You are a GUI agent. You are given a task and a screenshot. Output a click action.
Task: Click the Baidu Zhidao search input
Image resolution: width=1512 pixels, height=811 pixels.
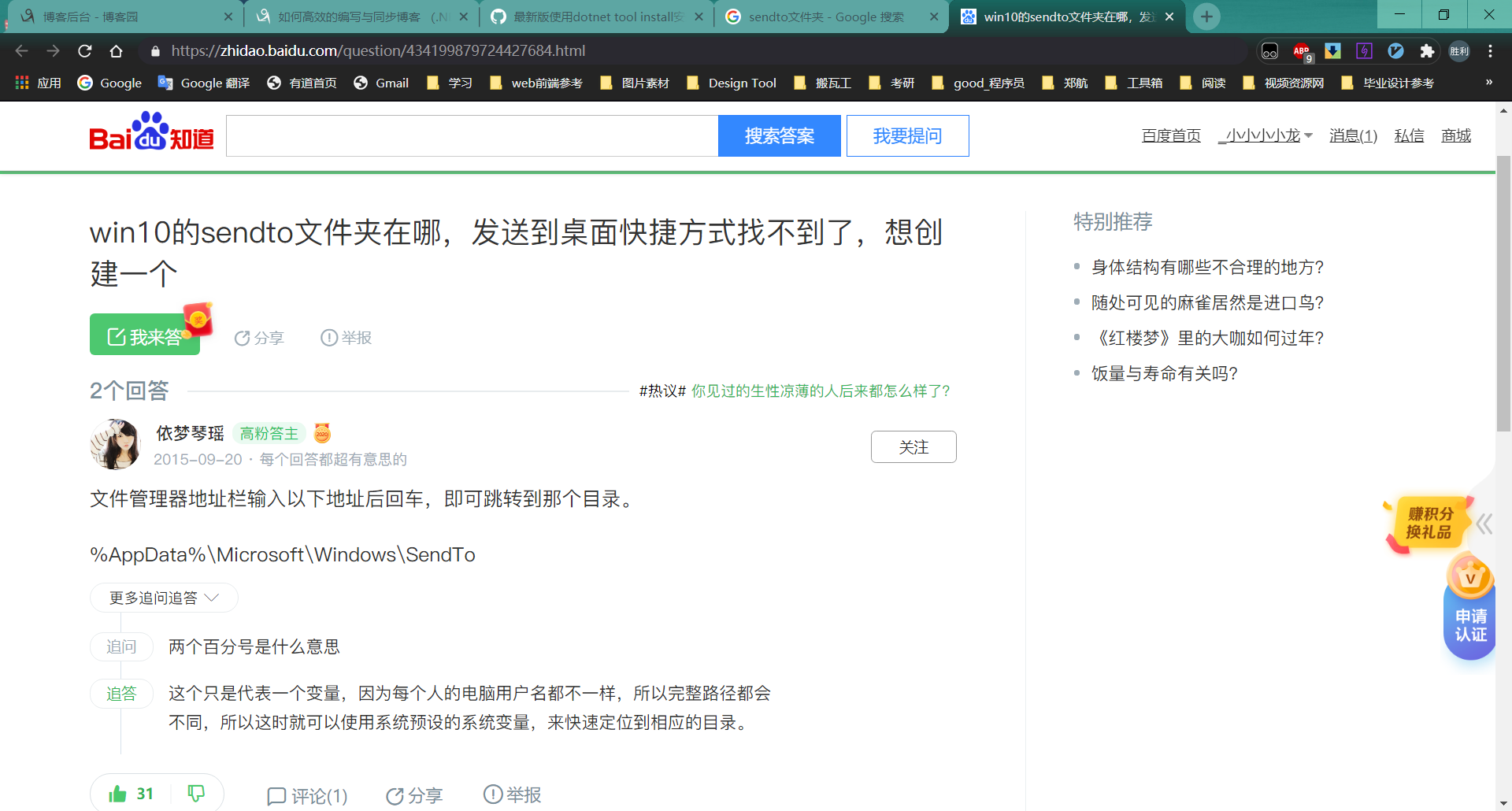[x=472, y=135]
